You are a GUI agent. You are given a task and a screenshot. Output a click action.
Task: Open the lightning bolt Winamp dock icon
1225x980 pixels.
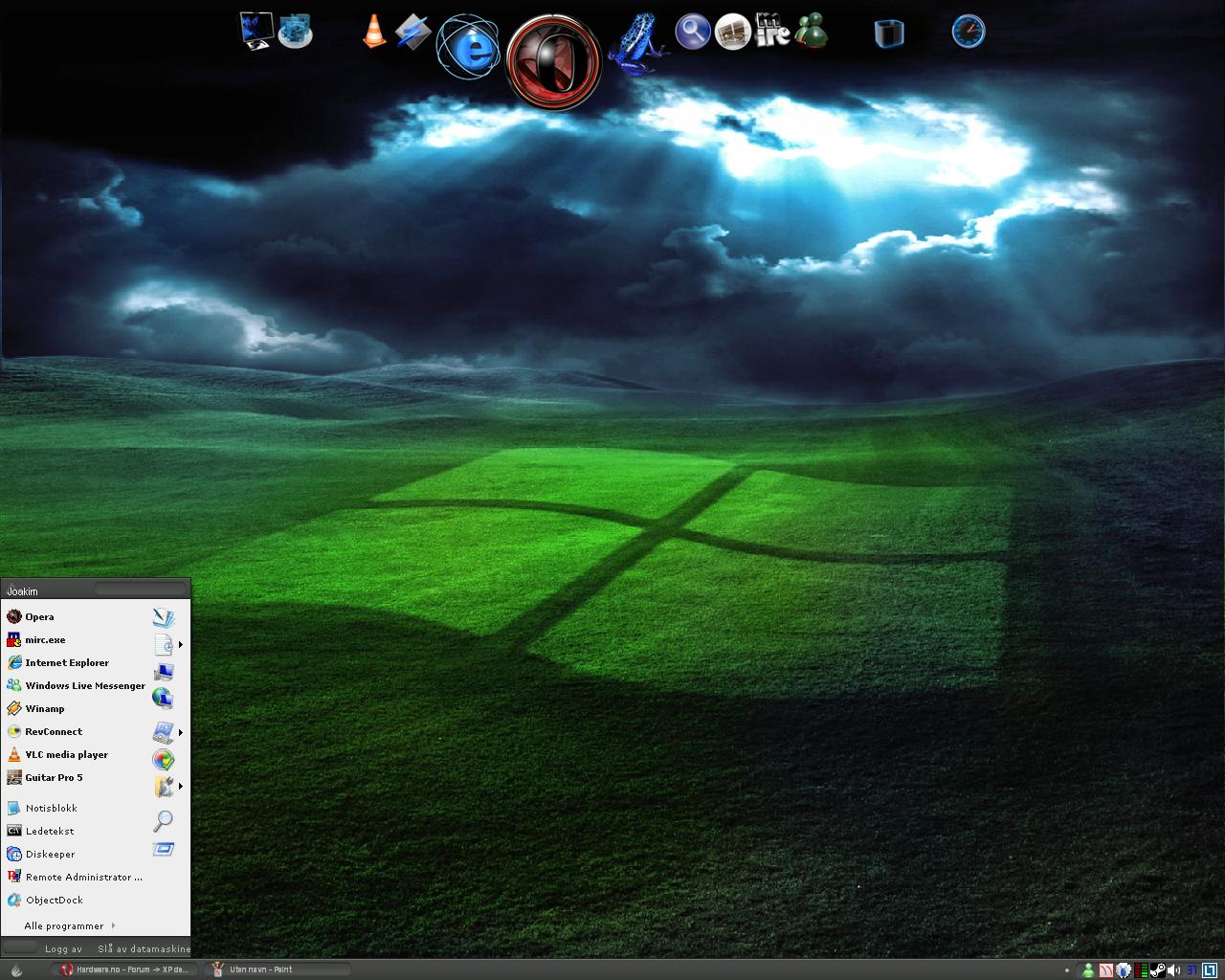[413, 32]
